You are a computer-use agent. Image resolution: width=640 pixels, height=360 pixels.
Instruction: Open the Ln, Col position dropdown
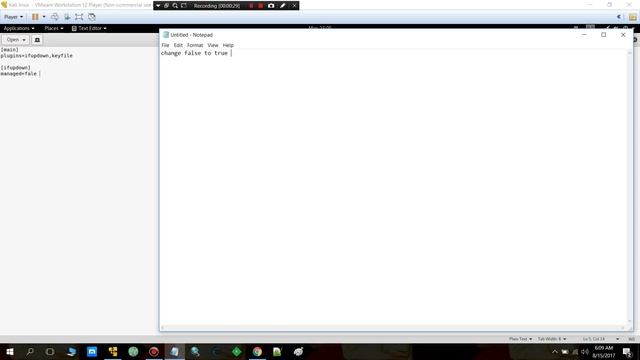click(601, 339)
